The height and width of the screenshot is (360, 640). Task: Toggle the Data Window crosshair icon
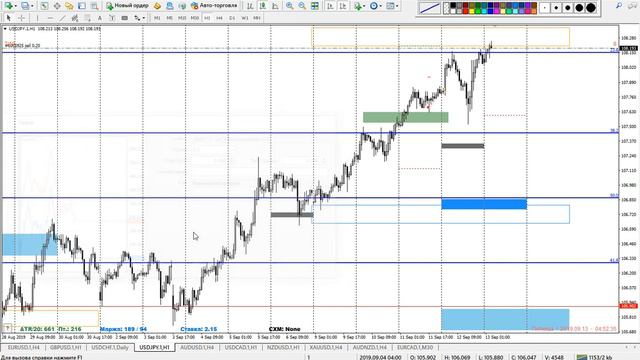(x=57, y=6)
